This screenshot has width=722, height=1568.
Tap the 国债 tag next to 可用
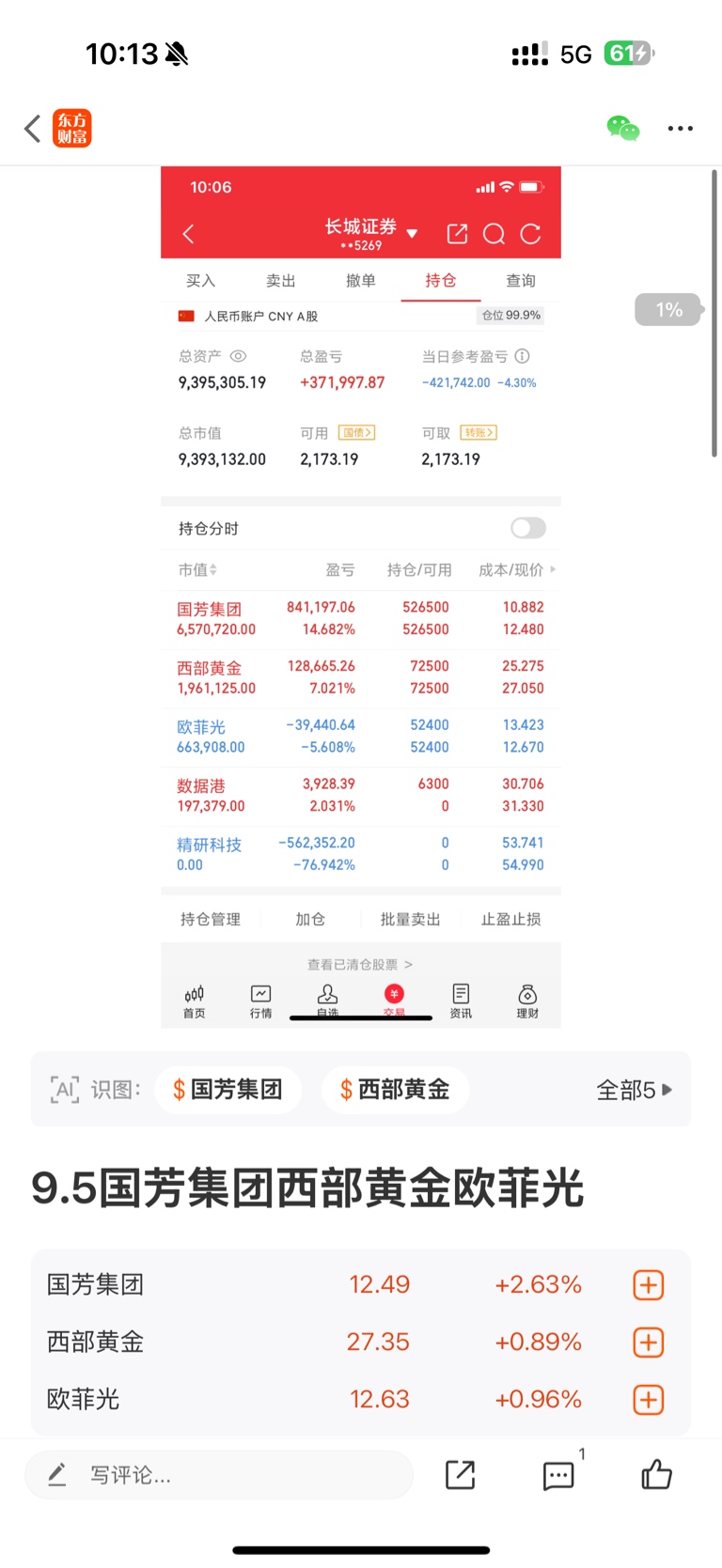356,432
